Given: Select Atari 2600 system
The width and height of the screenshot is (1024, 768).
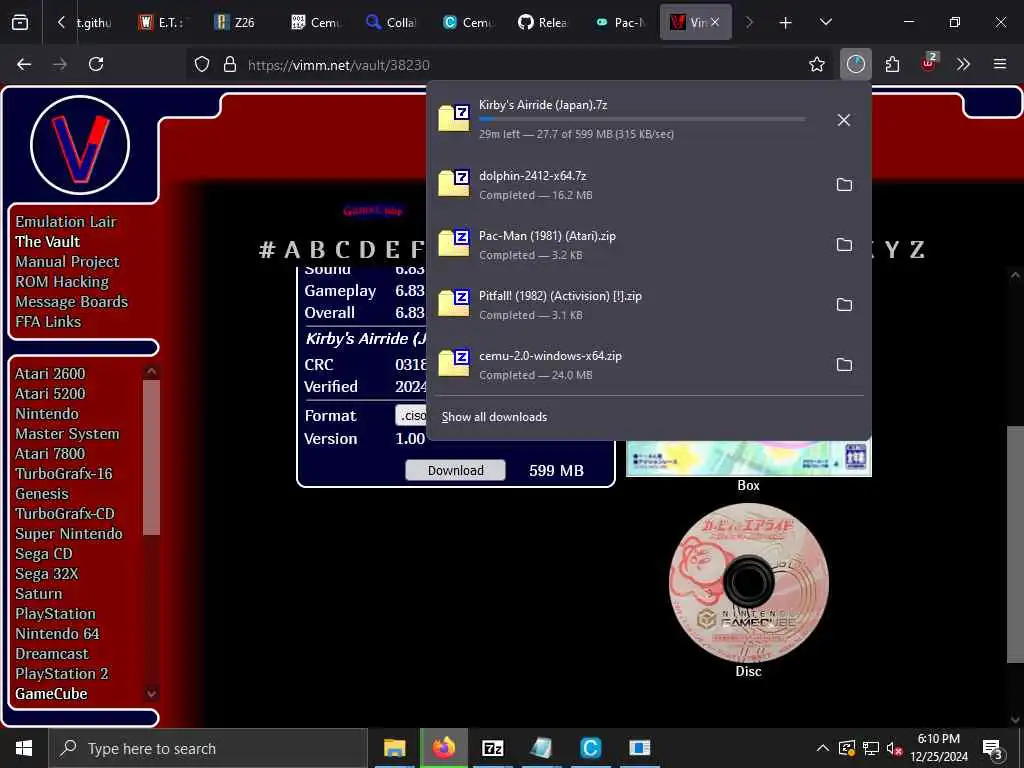Looking at the screenshot, I should pyautogui.click(x=50, y=374).
